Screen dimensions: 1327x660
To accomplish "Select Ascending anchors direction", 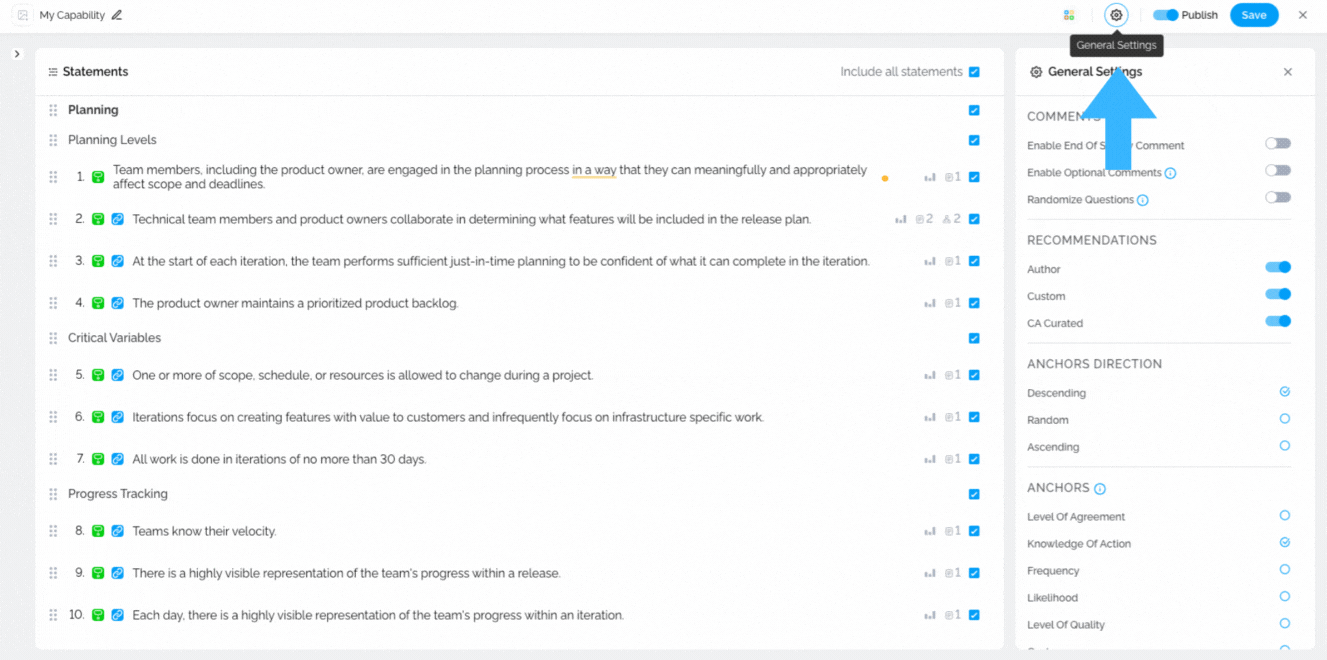I will click(x=1285, y=446).
